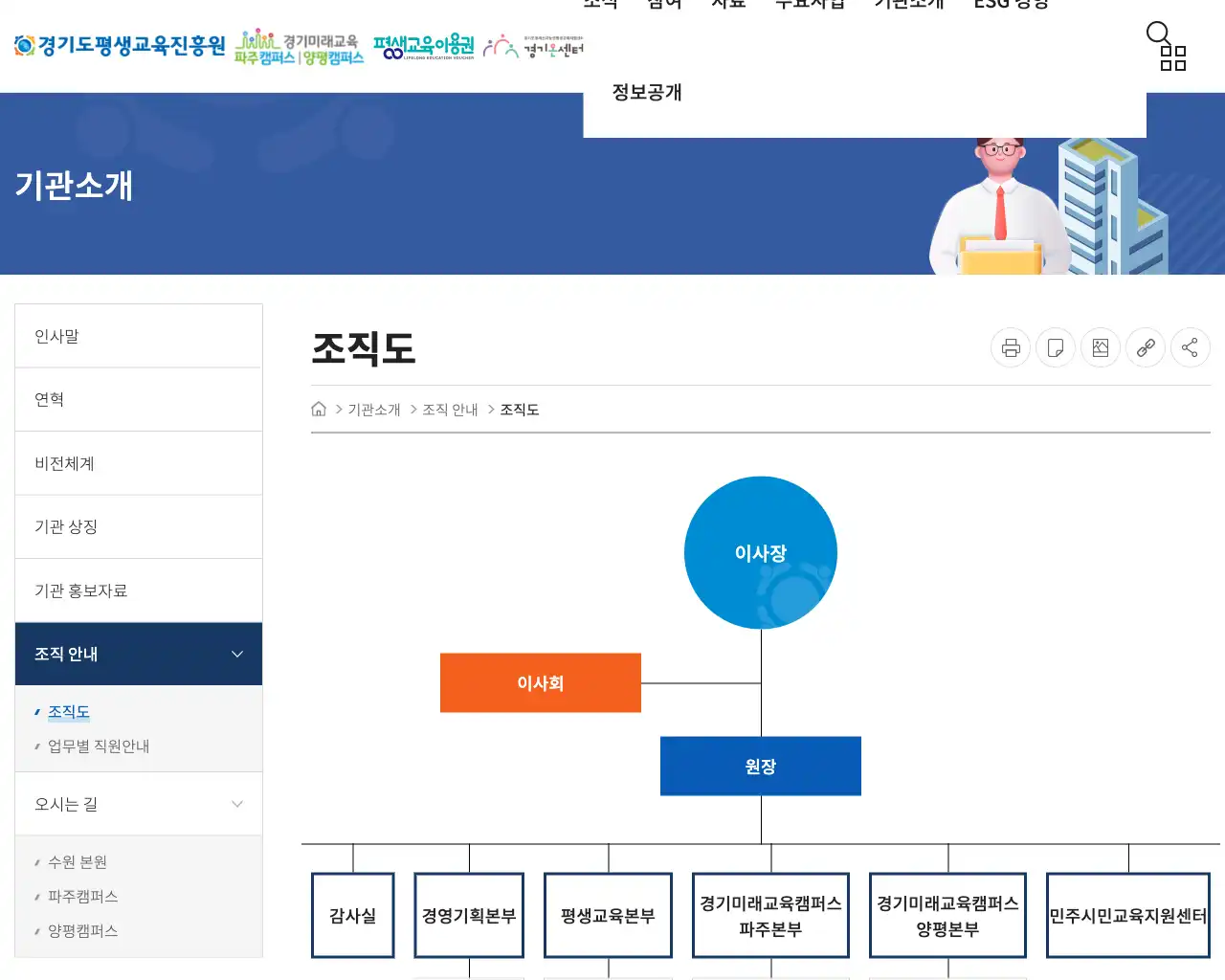Viewport: 1225px width, 980px height.
Task: Toggle the 오시는 길 chevron
Action: tap(237, 804)
